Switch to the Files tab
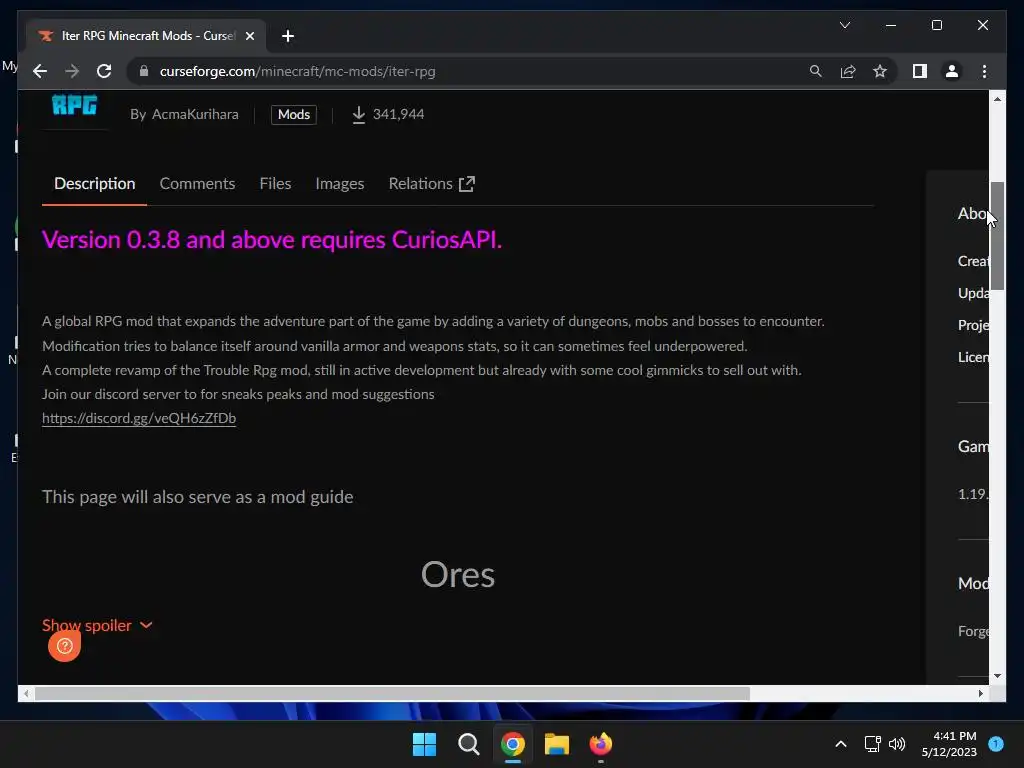This screenshot has width=1024, height=768. click(275, 184)
